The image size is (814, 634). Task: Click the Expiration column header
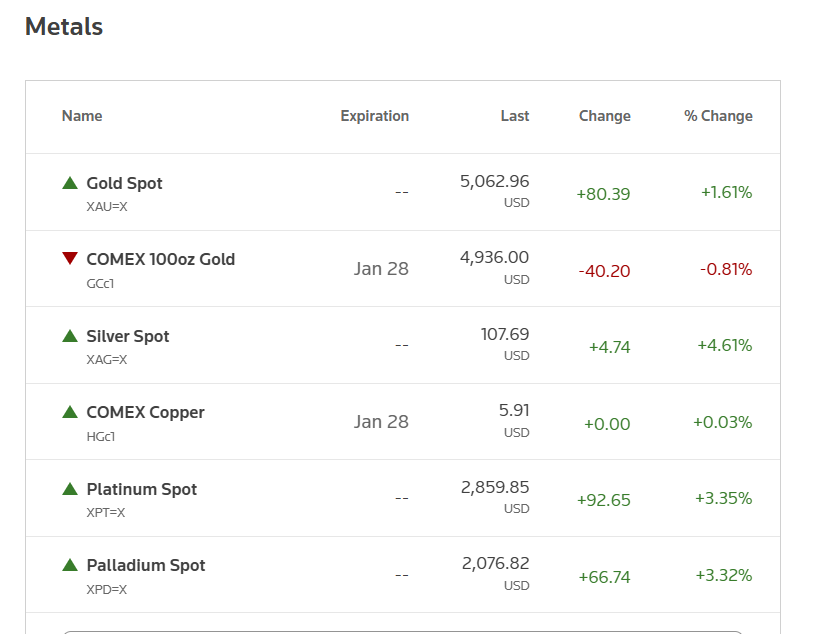(x=374, y=116)
